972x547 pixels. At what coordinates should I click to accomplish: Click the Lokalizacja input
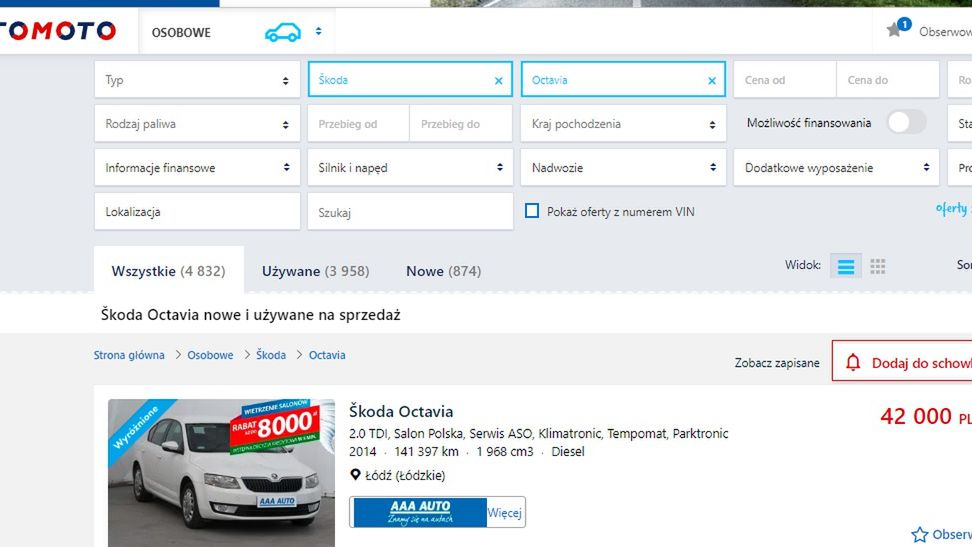pos(197,211)
